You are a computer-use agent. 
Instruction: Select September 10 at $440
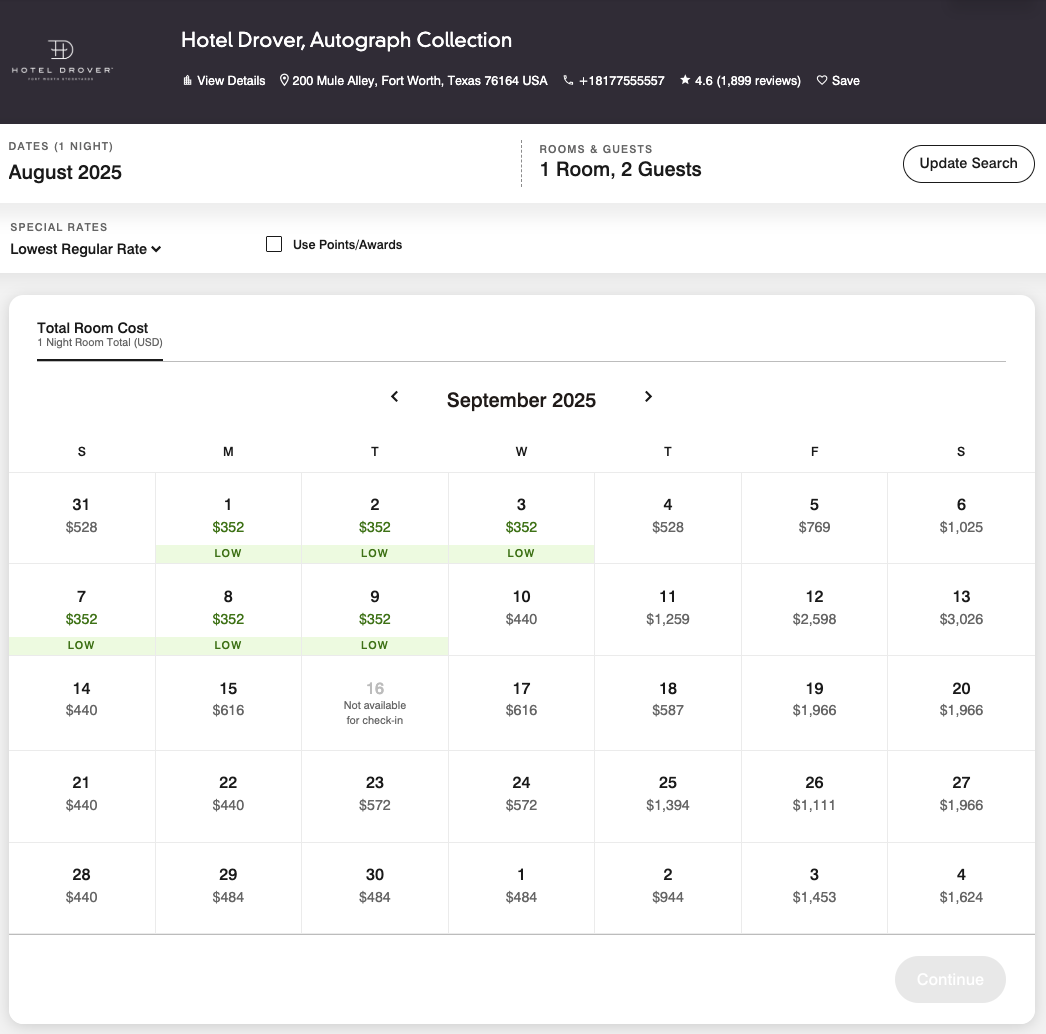coord(521,610)
